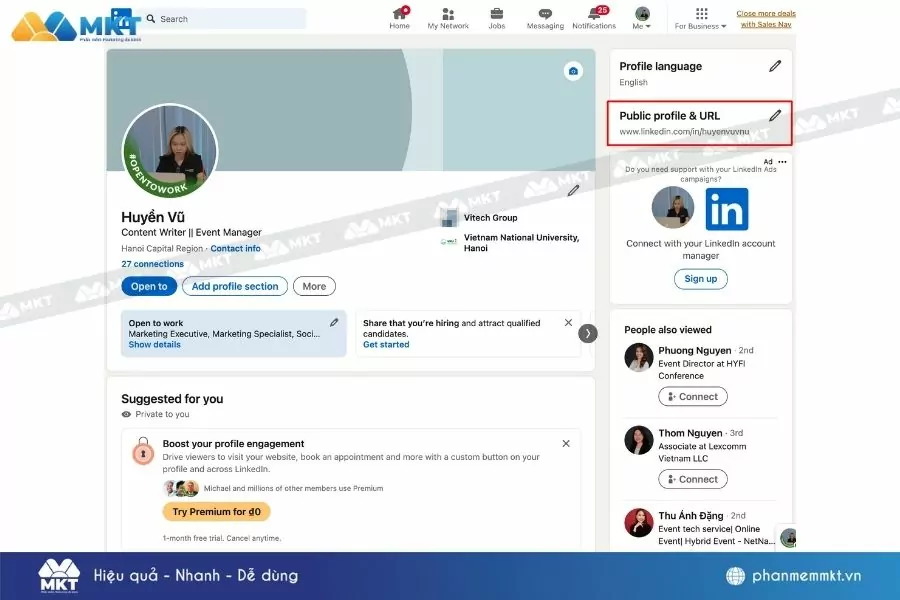
Task: Advance the profile cards with right chevron
Action: [588, 333]
